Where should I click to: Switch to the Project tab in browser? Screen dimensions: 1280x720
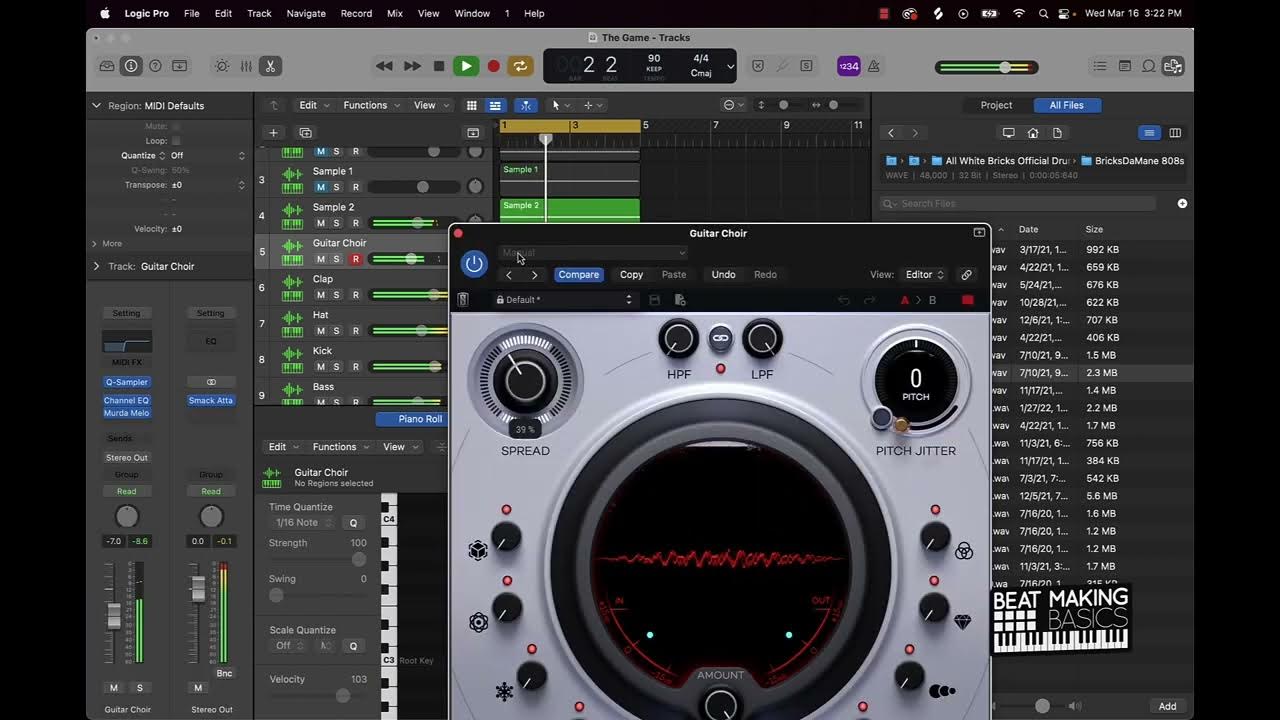pos(996,105)
